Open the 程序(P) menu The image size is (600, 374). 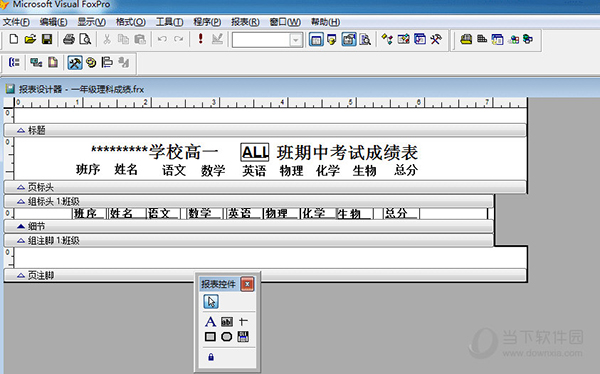pyautogui.click(x=207, y=22)
